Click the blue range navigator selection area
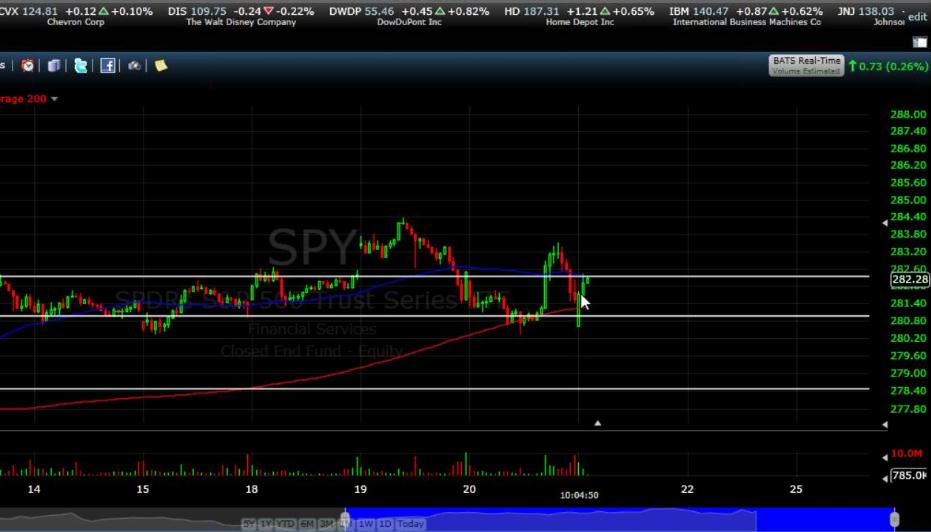Image resolution: width=931 pixels, height=532 pixels. tap(619, 518)
